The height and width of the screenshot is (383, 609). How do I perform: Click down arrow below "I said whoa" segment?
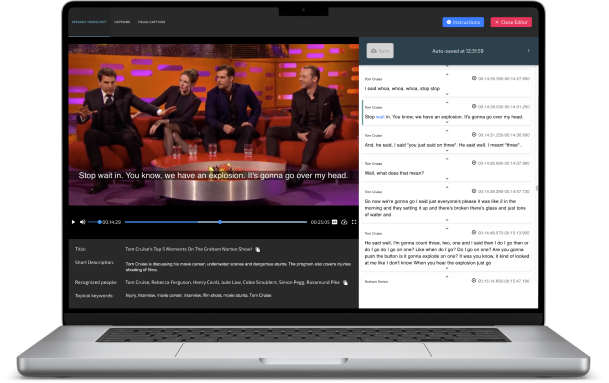point(447,94)
